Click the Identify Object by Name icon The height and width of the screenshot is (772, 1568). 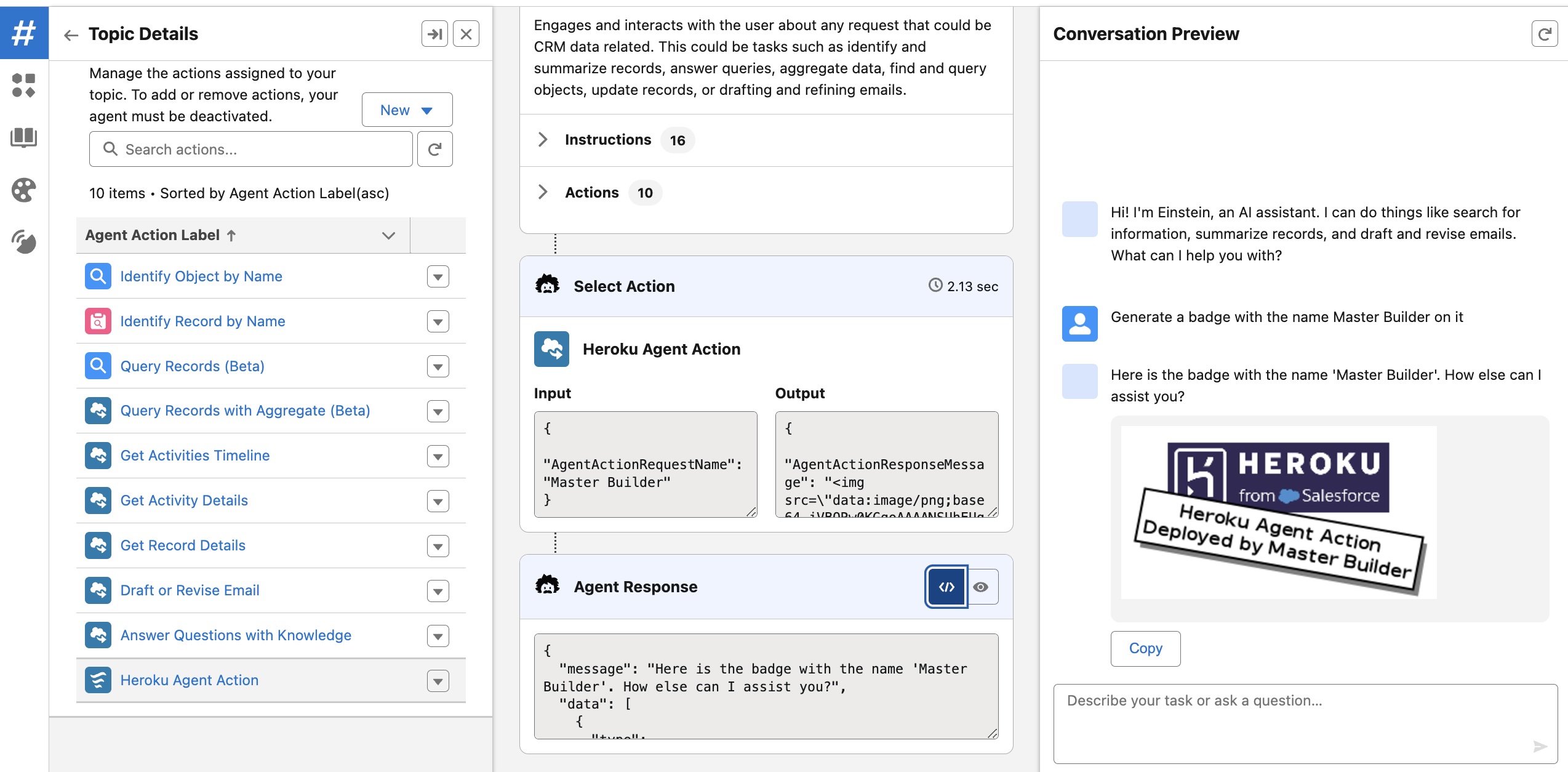point(98,276)
